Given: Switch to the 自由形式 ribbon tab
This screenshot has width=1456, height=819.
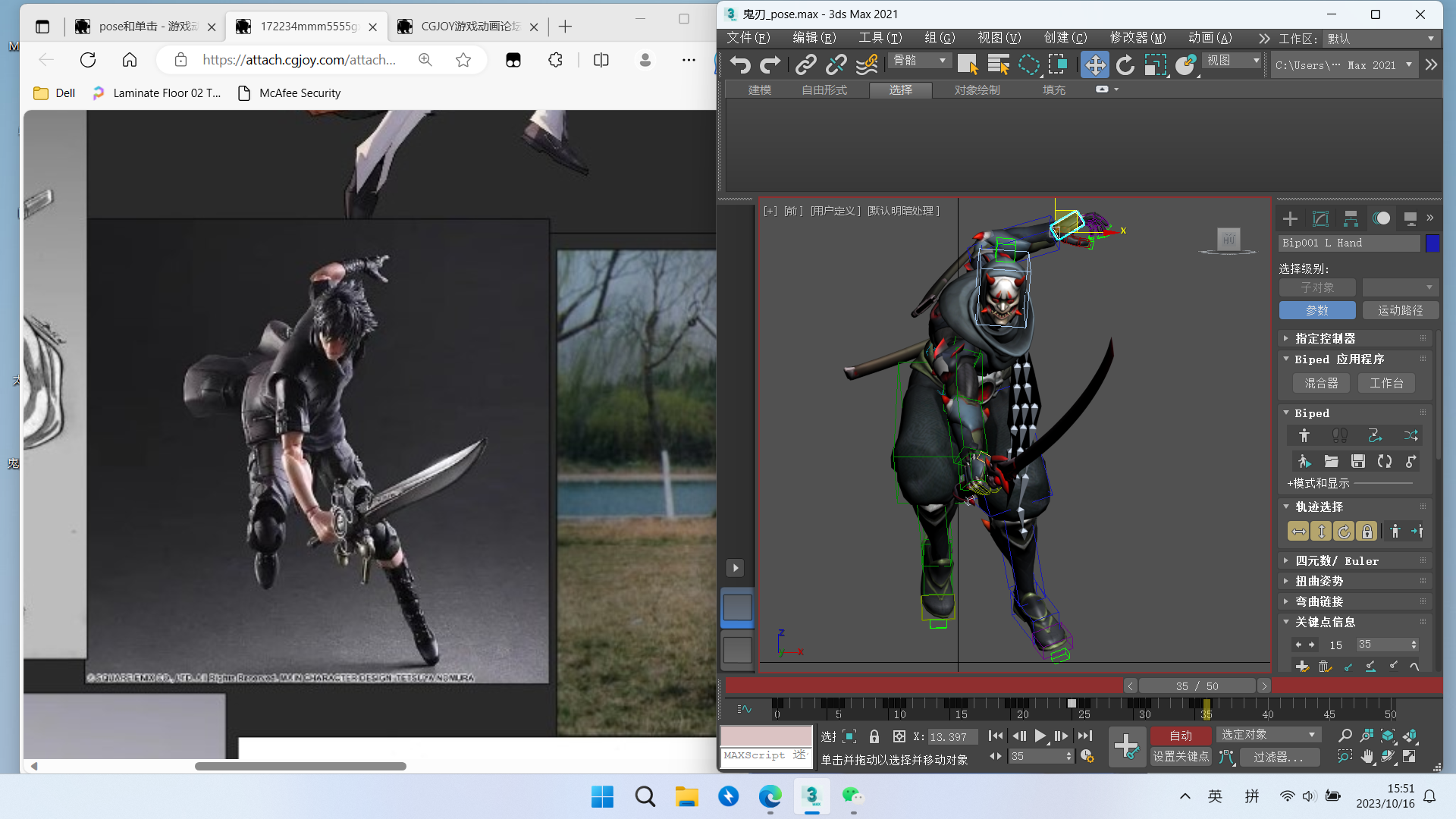Looking at the screenshot, I should 824,90.
